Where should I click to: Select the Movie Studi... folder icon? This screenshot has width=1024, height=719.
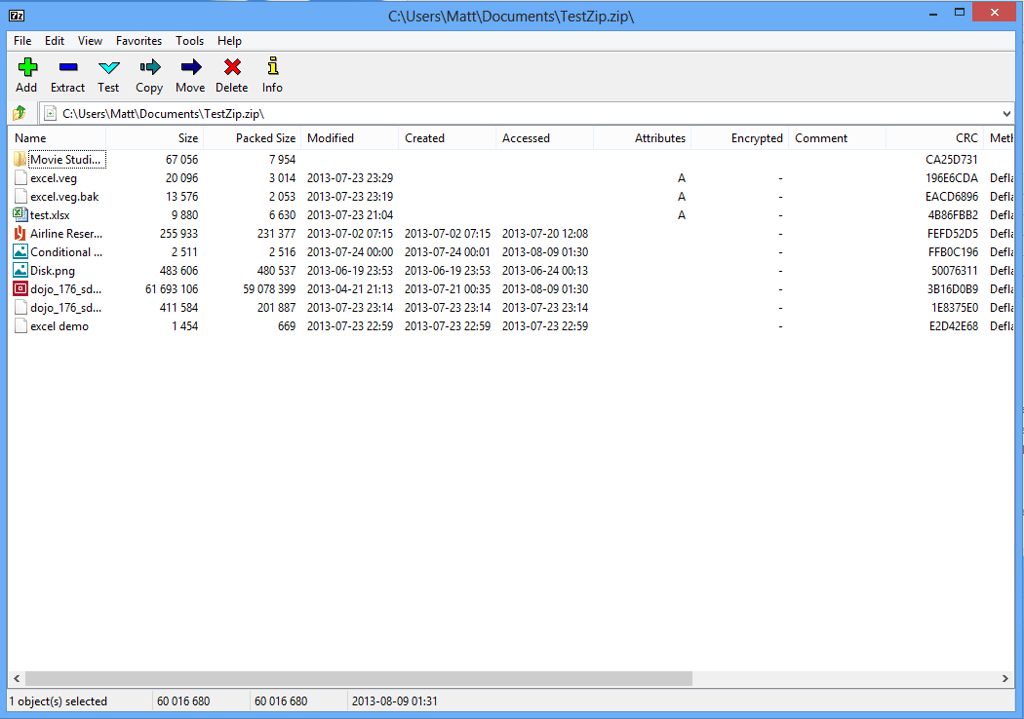tap(20, 159)
